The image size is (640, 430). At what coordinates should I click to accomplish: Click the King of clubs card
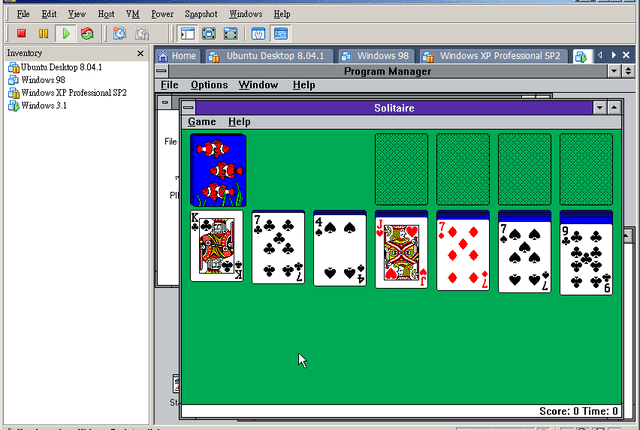[217, 246]
